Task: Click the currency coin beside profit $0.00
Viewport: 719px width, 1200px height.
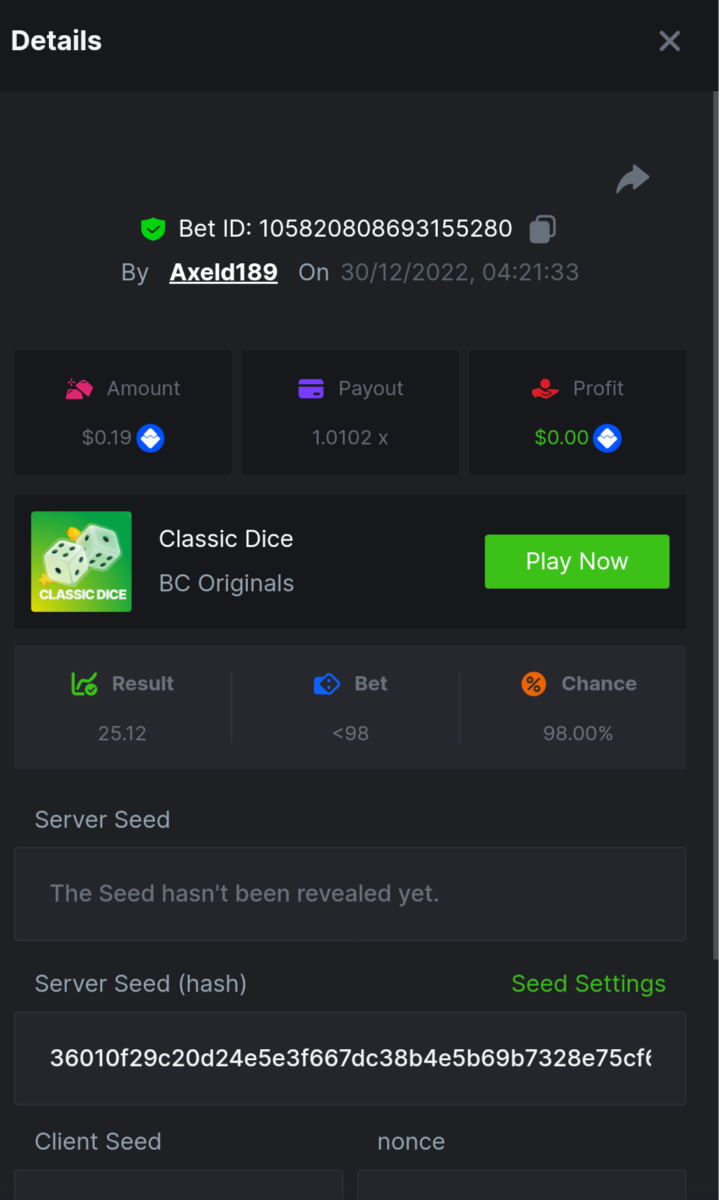Action: (608, 438)
